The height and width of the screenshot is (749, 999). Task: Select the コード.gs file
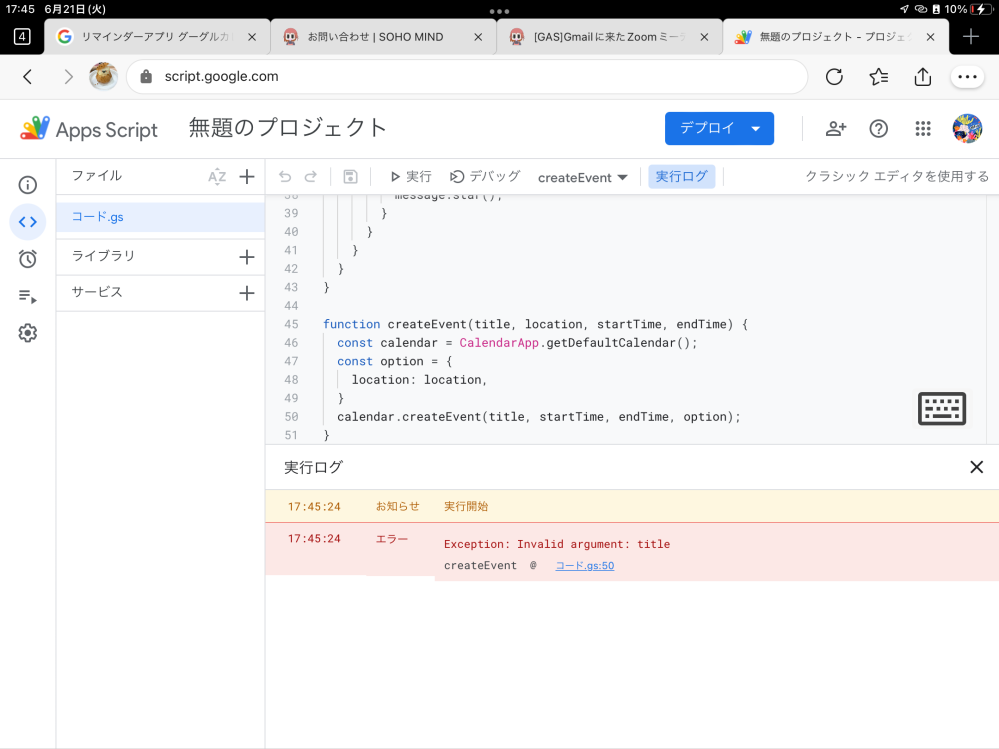(x=98, y=217)
